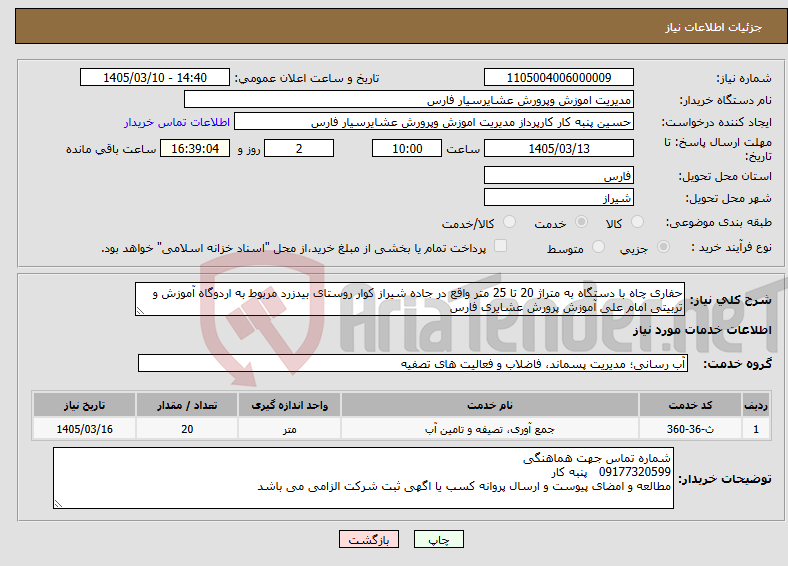Click the buyer notes text area
Screen dimensions: 788x566
click(363, 478)
